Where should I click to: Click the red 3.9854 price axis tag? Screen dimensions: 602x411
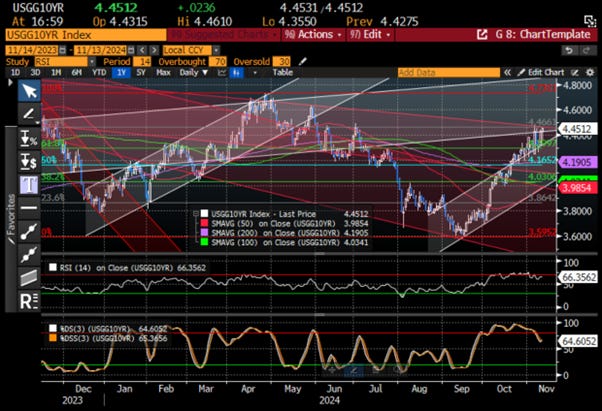click(578, 188)
